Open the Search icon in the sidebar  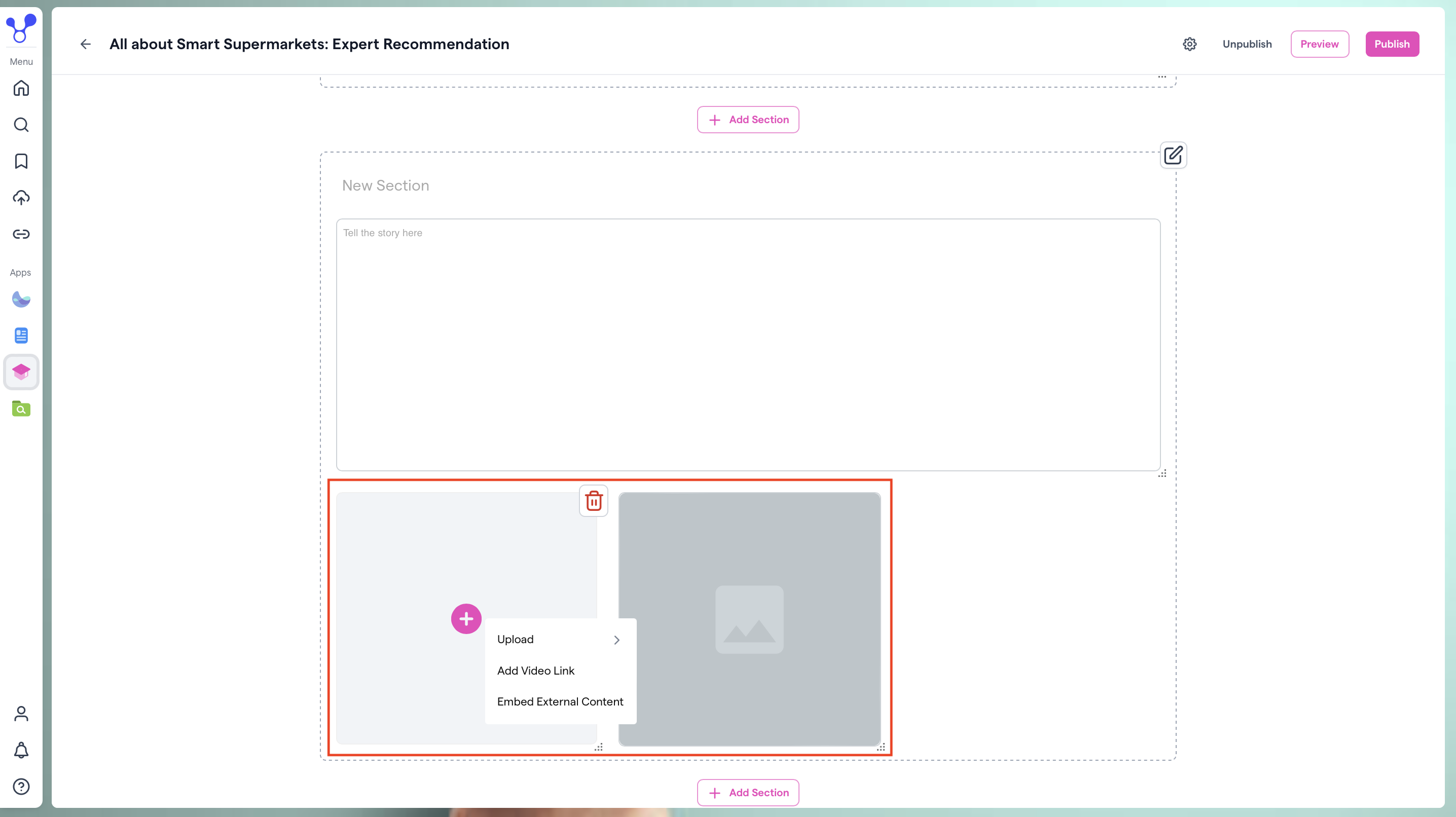point(21,125)
